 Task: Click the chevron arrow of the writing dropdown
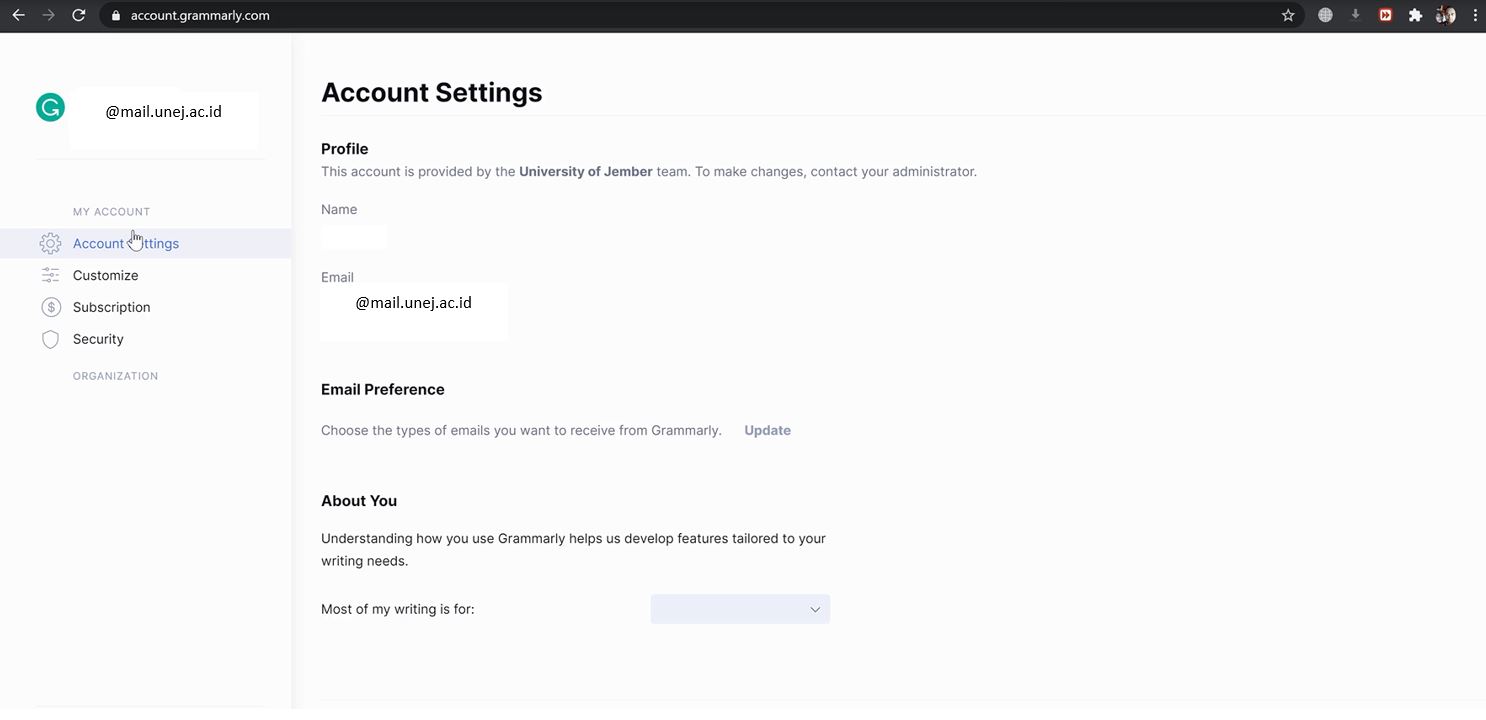coord(815,609)
